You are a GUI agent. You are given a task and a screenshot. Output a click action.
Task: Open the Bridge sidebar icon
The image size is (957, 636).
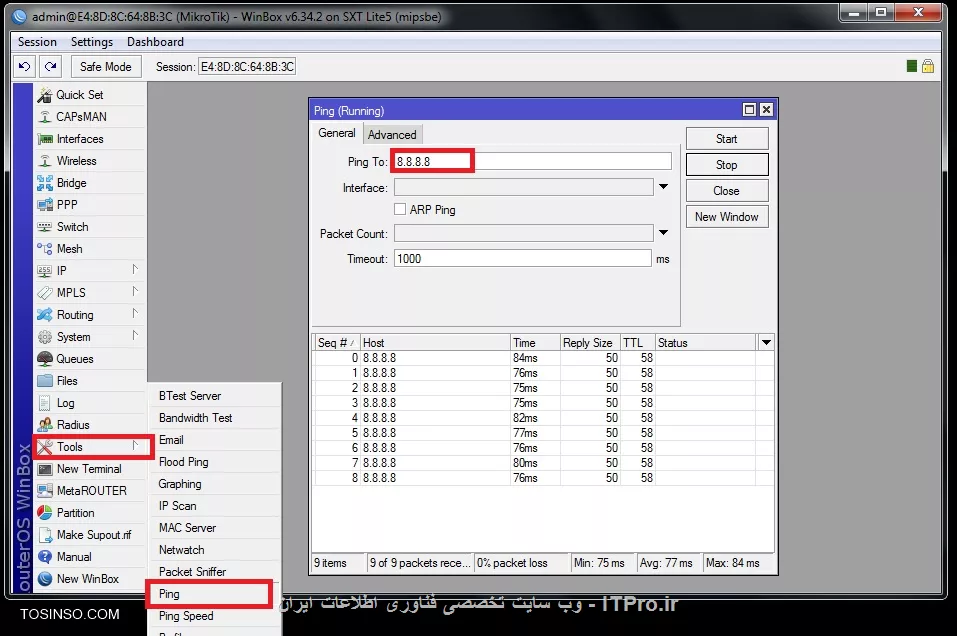pyautogui.click(x=45, y=183)
